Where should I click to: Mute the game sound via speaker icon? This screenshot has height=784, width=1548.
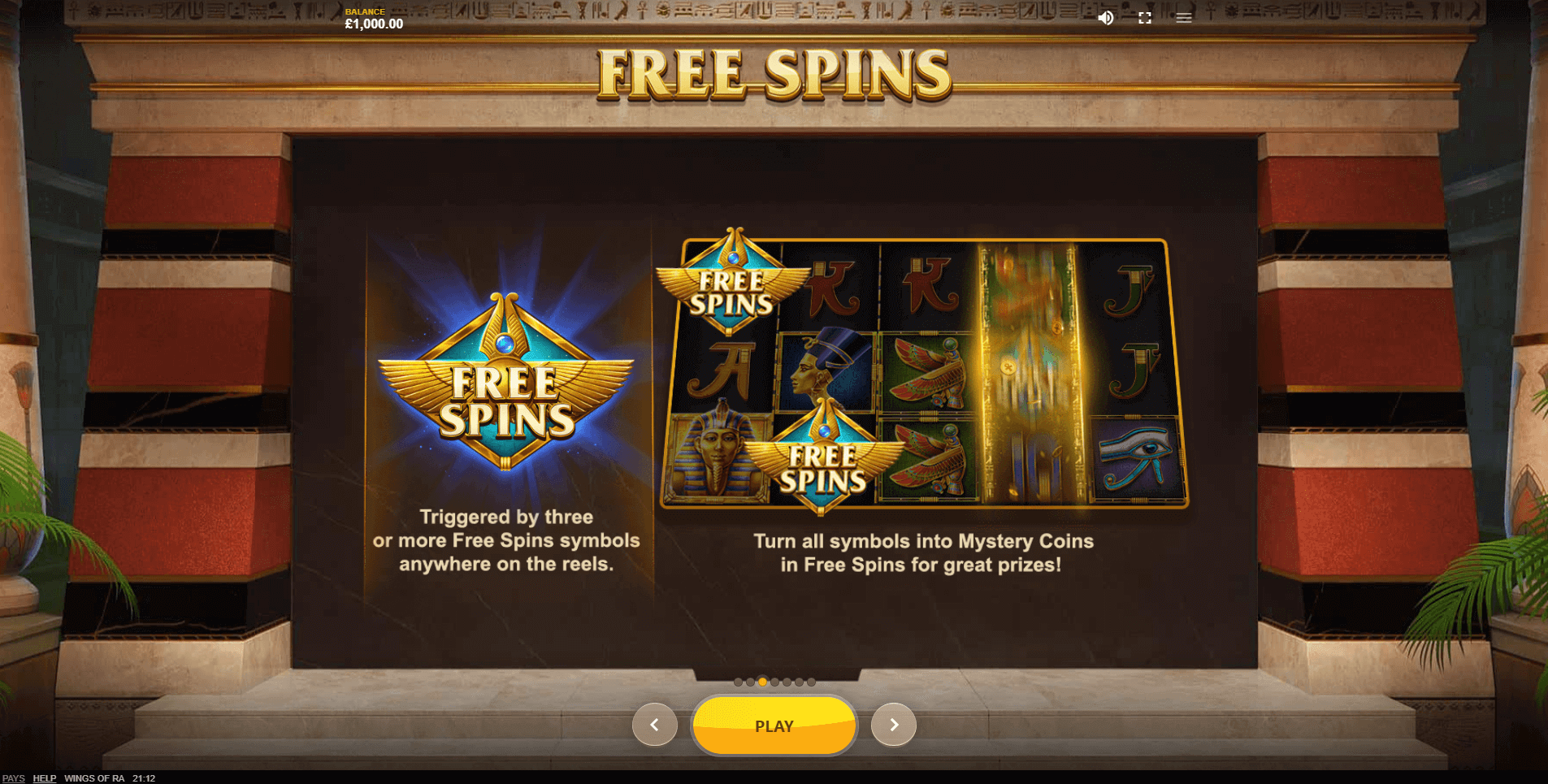(1106, 18)
